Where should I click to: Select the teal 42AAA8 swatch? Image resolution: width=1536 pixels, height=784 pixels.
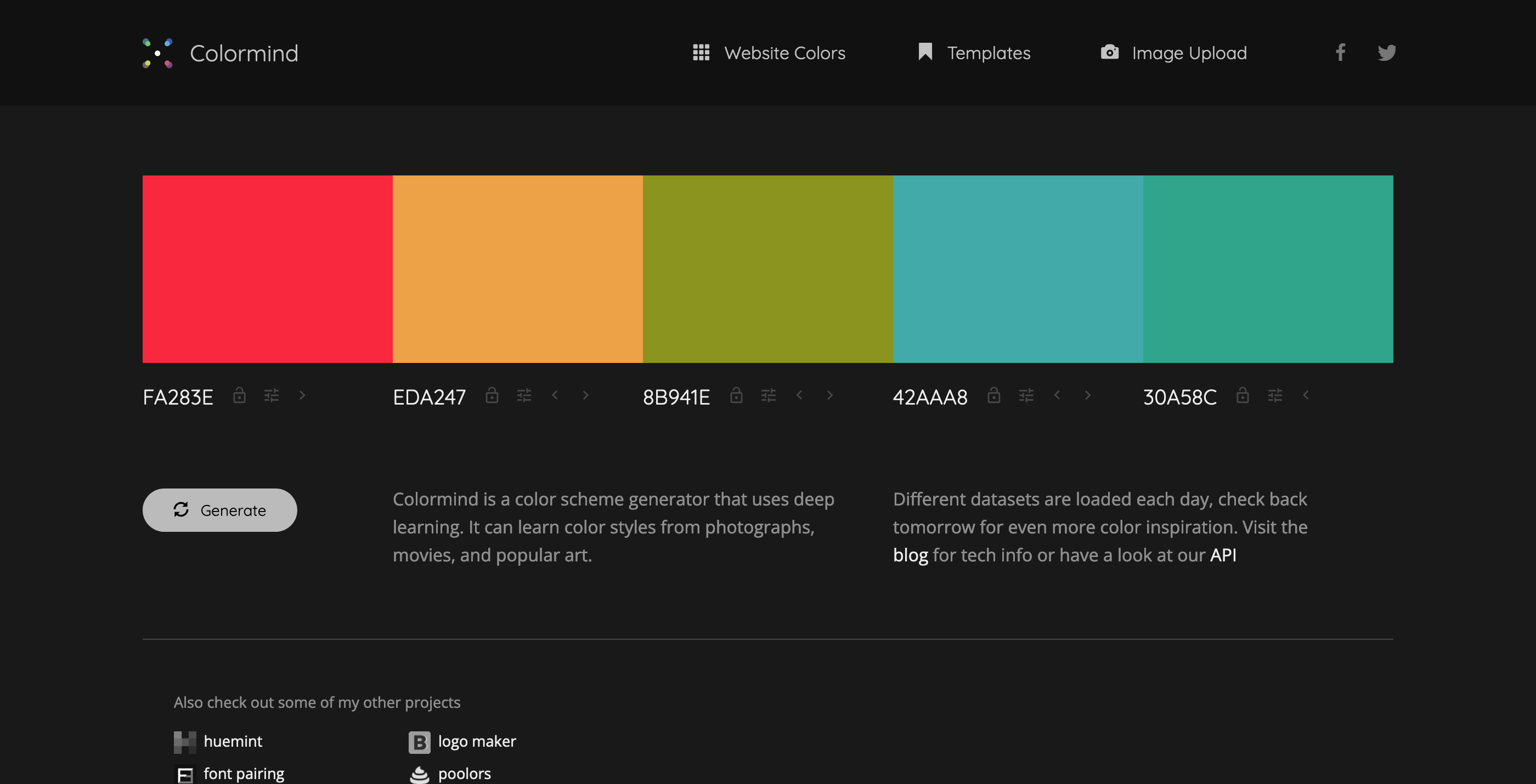click(1018, 269)
